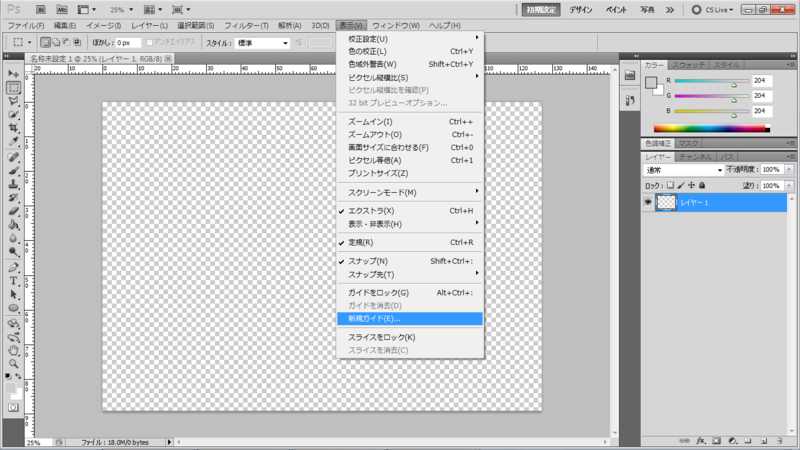This screenshot has width=800, height=450.
Task: Select the Move tool
Action: tap(13, 74)
